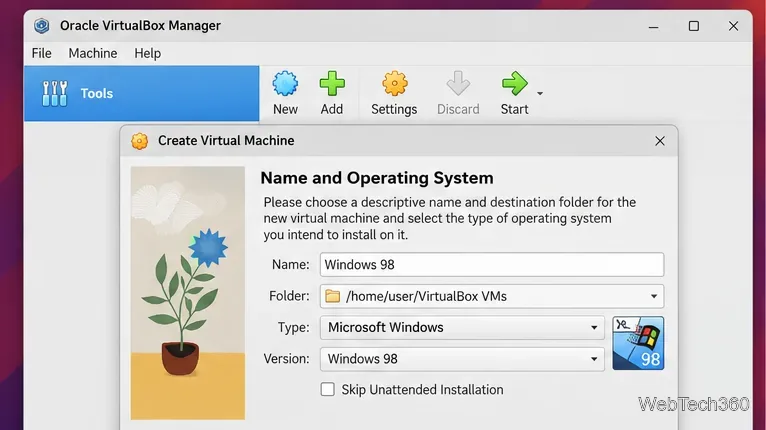Image resolution: width=766 pixels, height=430 pixels.
Task: Click the Version: field label
Action: point(287,359)
